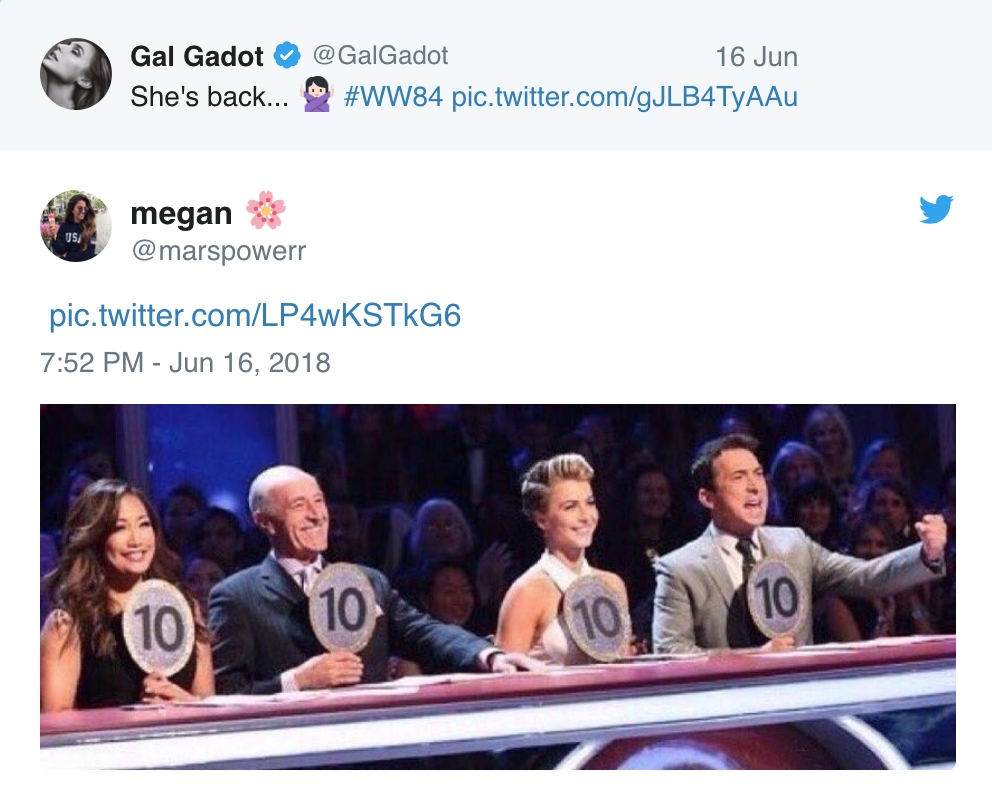
Task: Click the "She's back..." tweet text
Action: pos(211,98)
